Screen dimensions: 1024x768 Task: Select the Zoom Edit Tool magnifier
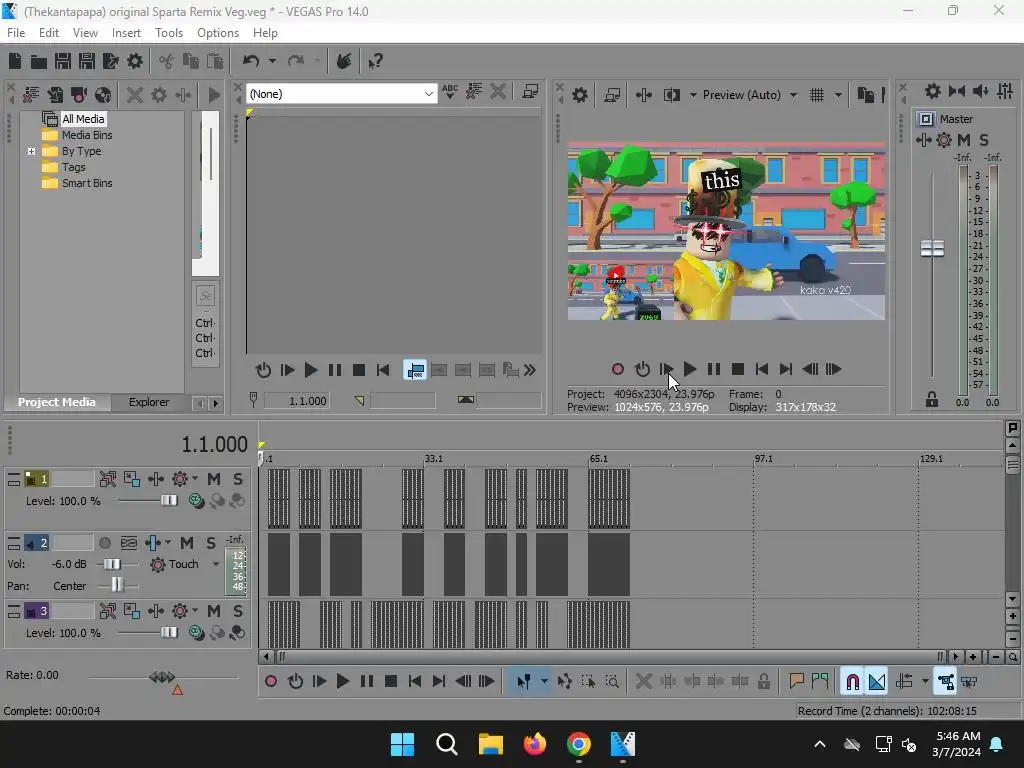pyautogui.click(x=613, y=682)
